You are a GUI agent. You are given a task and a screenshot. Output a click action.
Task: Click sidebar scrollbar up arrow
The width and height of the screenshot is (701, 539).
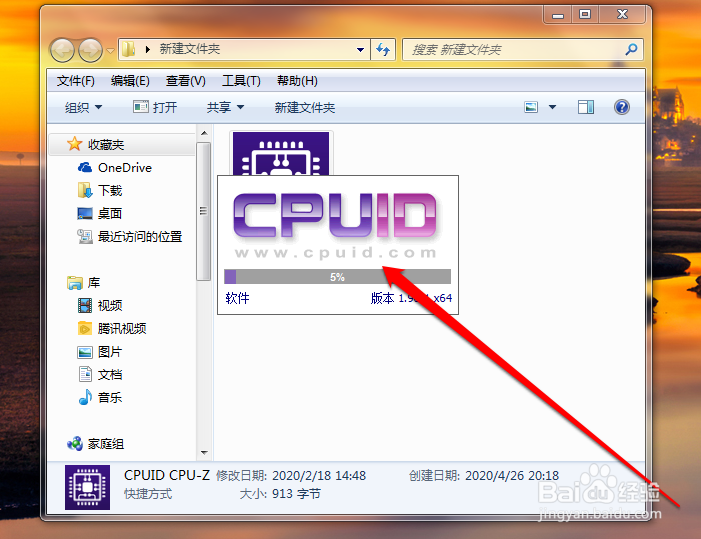204,133
